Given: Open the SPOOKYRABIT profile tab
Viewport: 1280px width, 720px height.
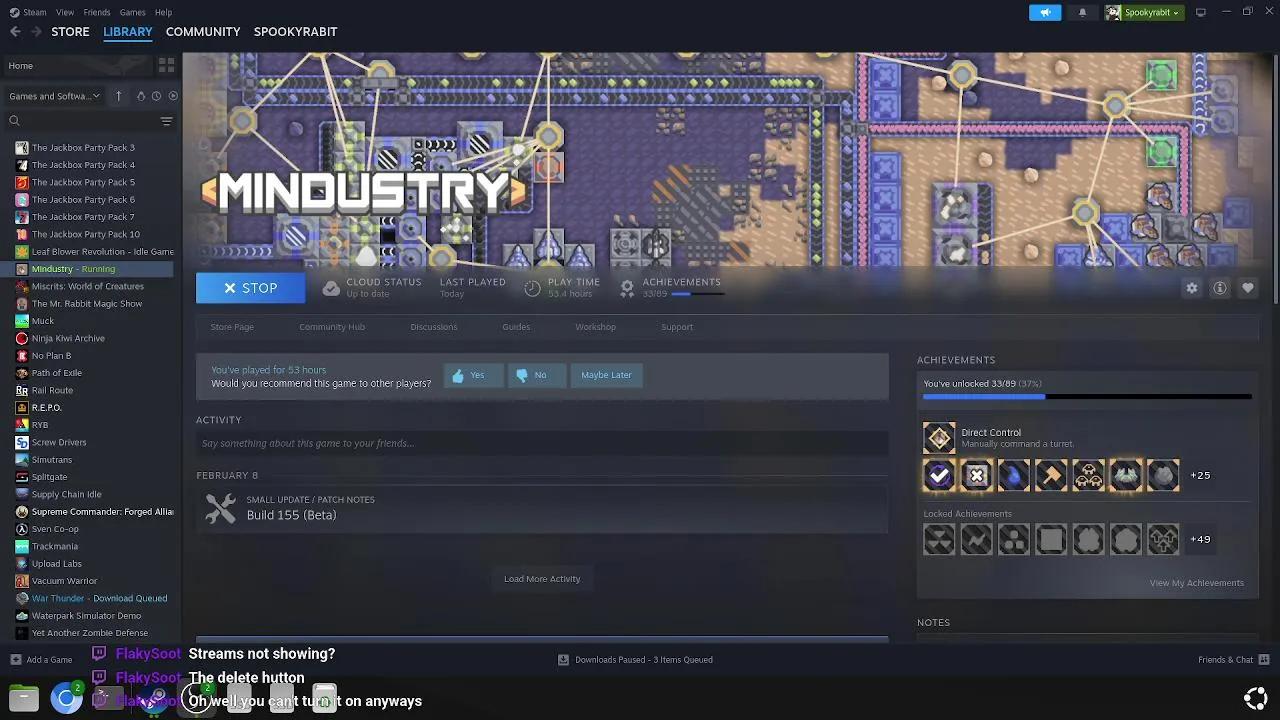Looking at the screenshot, I should coord(295,32).
